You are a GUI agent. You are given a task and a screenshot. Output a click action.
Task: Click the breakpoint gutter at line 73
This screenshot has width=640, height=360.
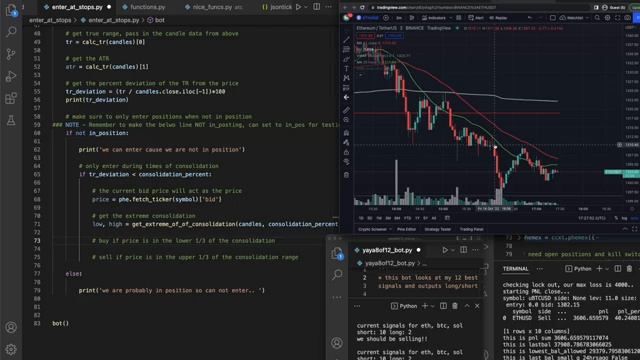[x=27, y=241]
